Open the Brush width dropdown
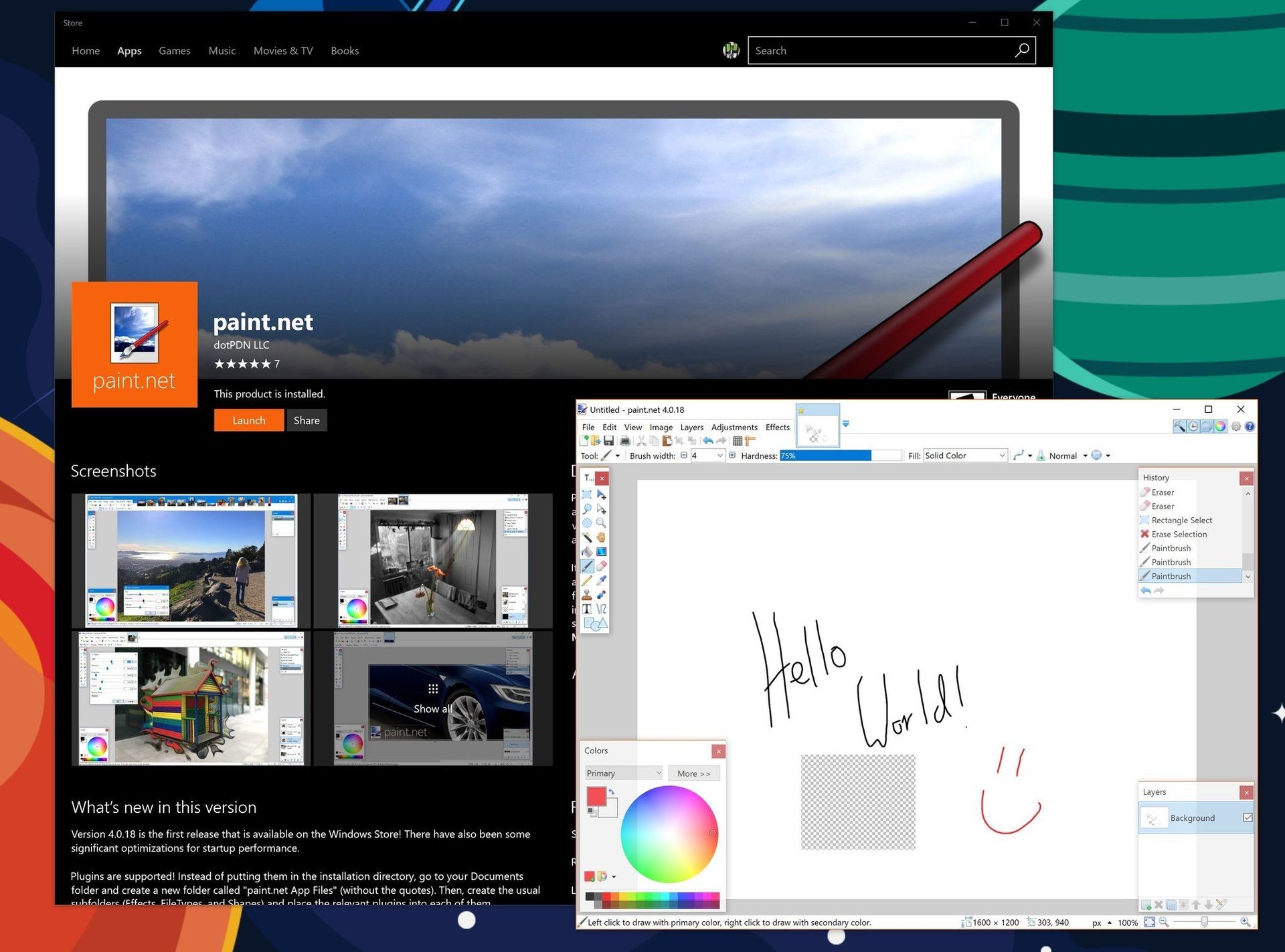1285x952 pixels. (720, 456)
